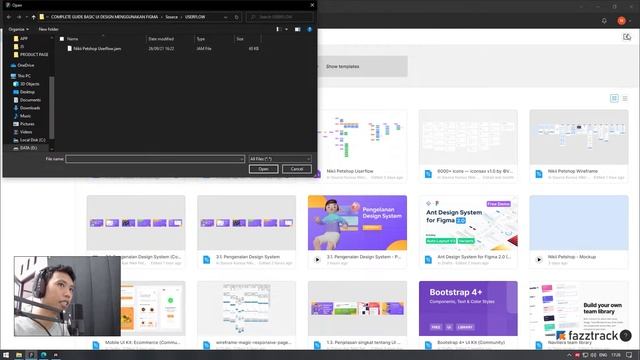Open Ant Design System for Figma card
This screenshot has width=640, height=360.
(468, 231)
